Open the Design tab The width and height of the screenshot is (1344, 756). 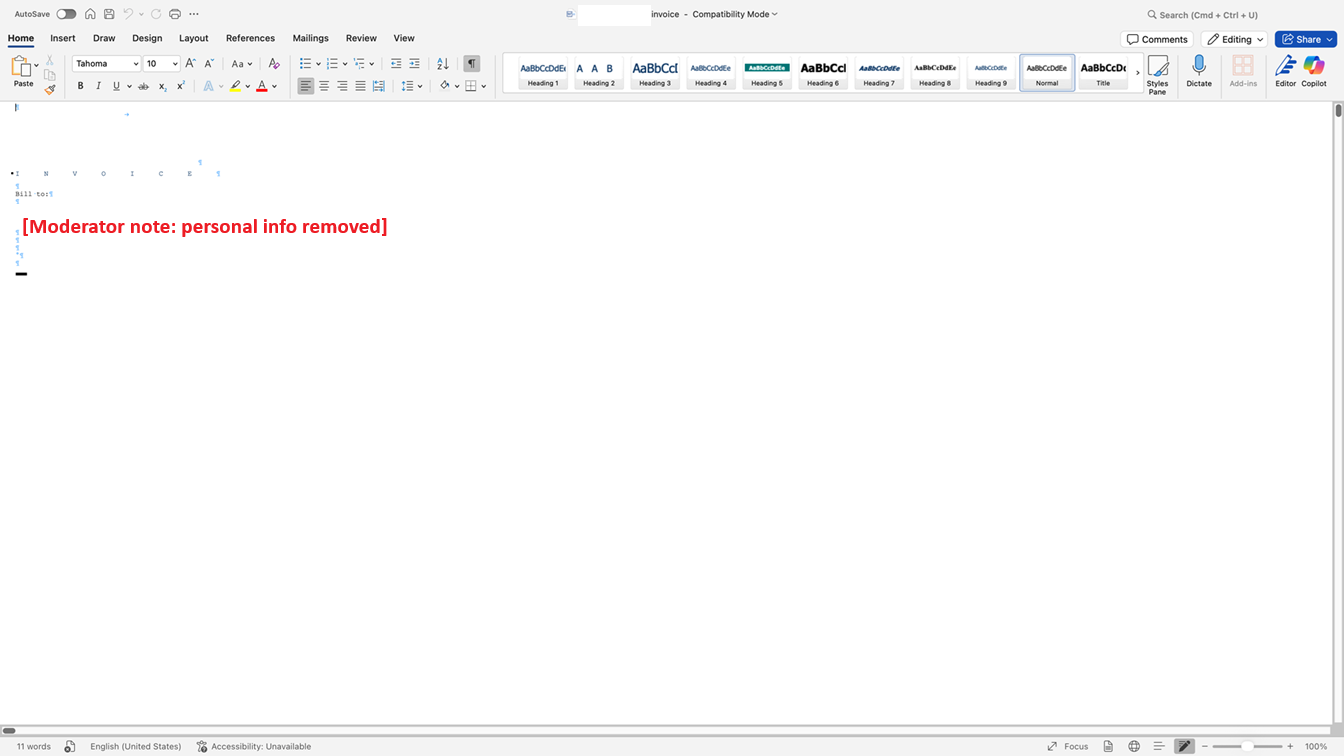[147, 38]
